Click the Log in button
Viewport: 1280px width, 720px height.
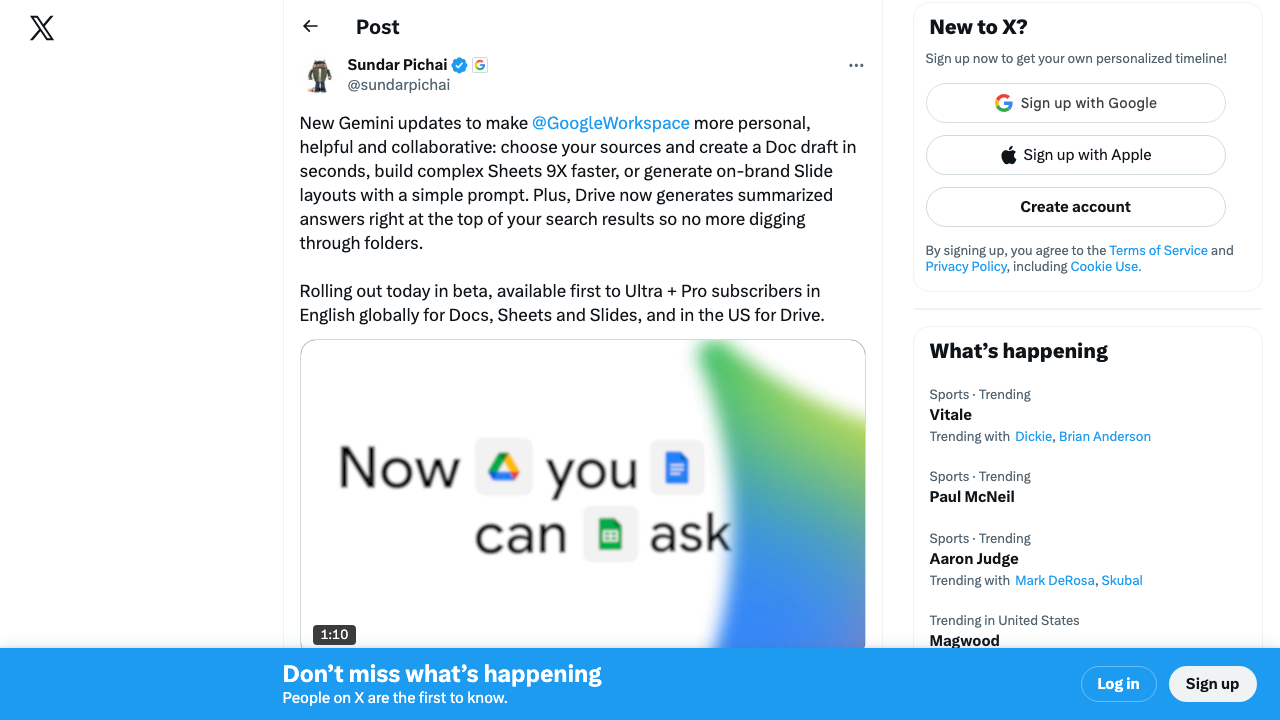tap(1118, 684)
